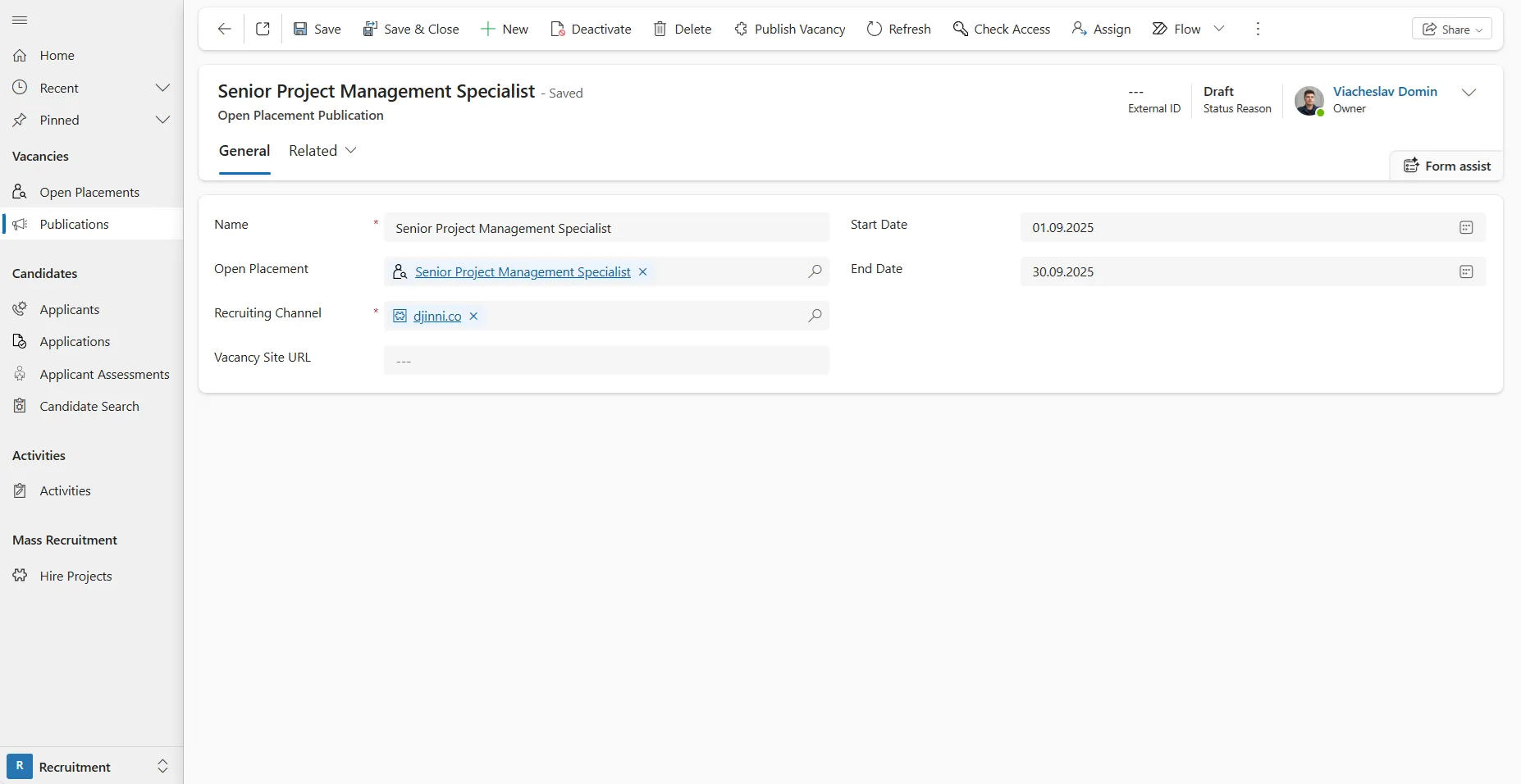Click the Vacancy Site URL field

(606, 361)
